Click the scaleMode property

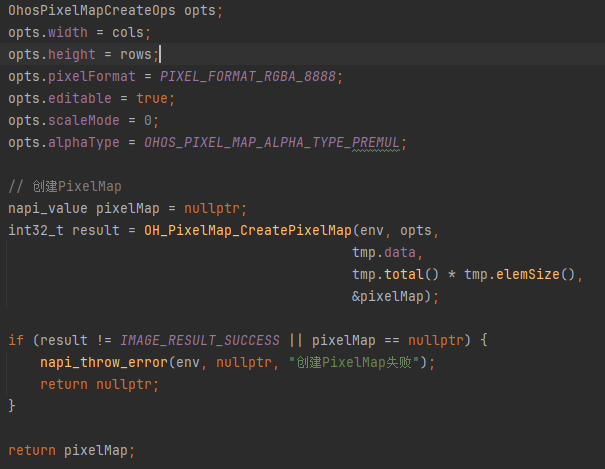[84, 120]
